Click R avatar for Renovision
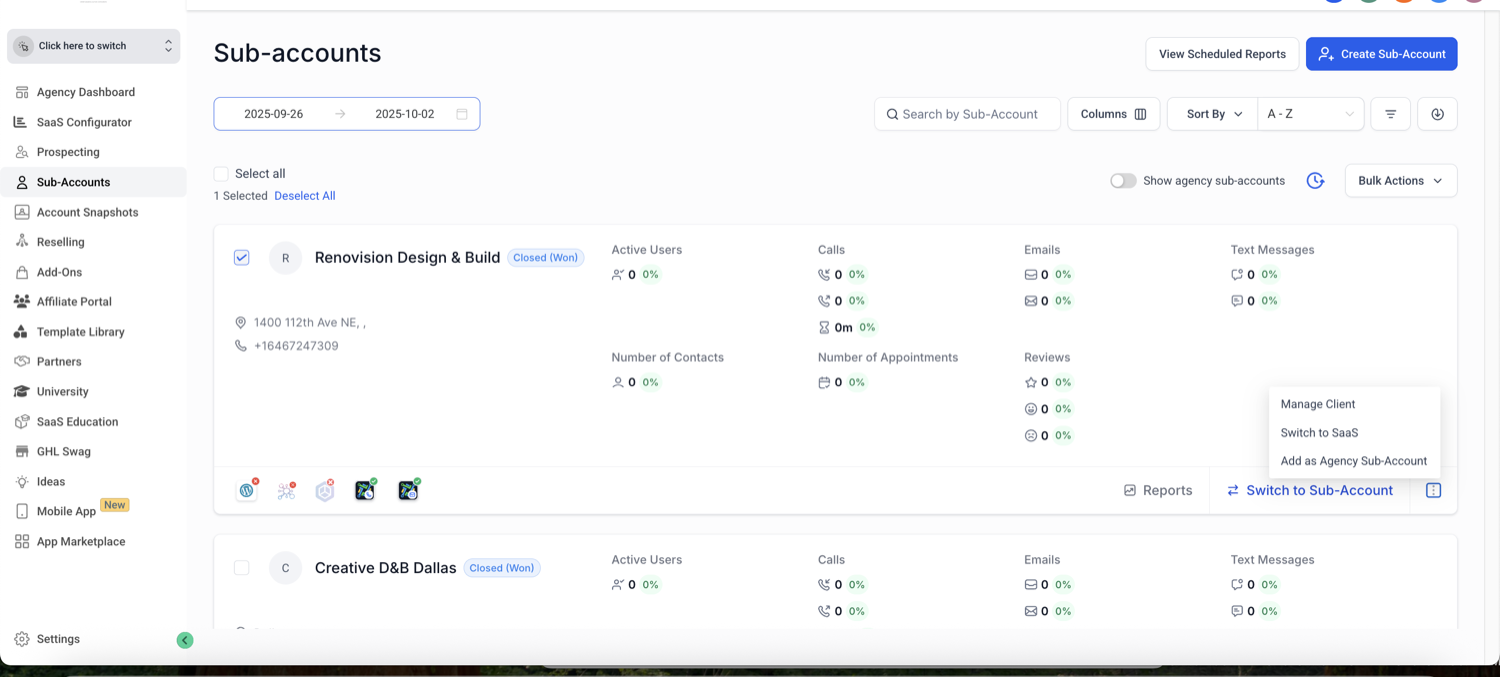Viewport: 1500px width, 677px height. click(285, 258)
